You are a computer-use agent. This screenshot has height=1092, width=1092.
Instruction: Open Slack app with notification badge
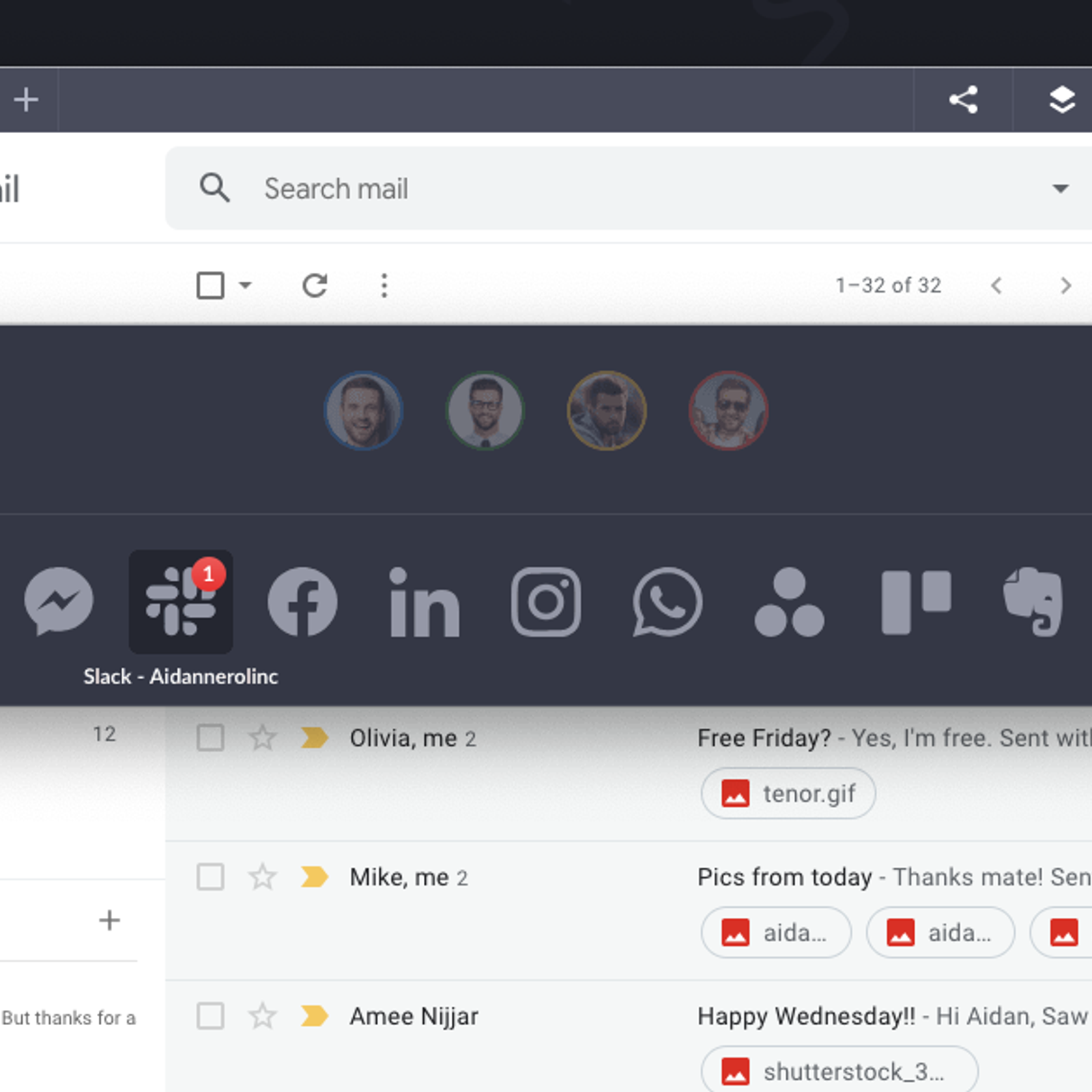click(181, 601)
